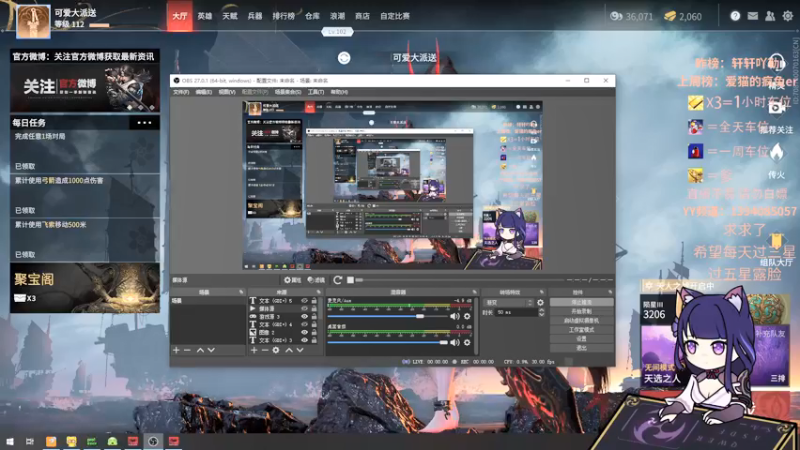Open 麦克风/Aux audio settings gear
This screenshot has width=800, height=450.
(467, 316)
